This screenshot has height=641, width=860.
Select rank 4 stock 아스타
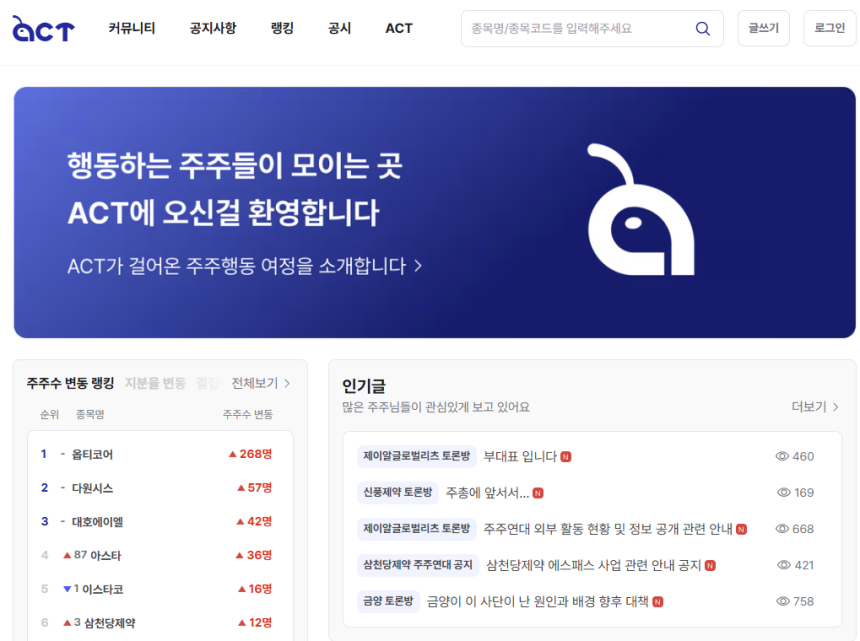[105, 555]
